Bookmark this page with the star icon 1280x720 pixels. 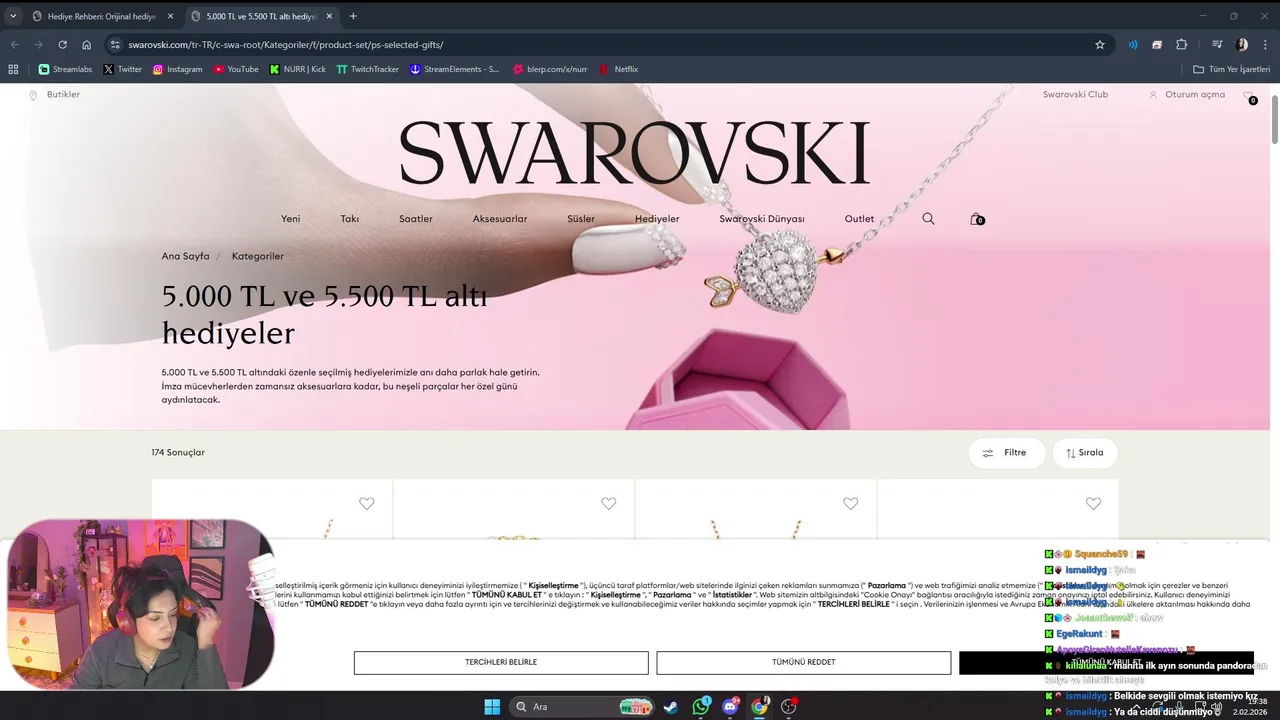pos(1100,45)
